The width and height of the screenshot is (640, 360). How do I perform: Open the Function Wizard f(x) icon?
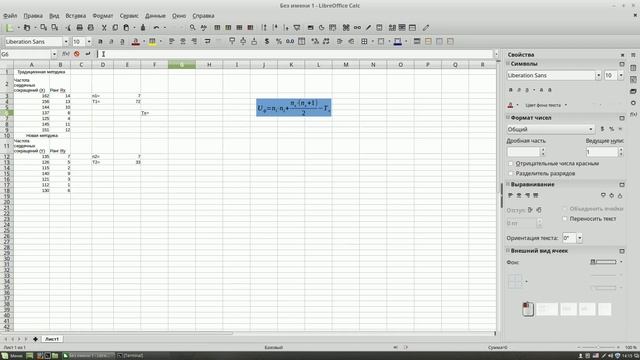66,54
